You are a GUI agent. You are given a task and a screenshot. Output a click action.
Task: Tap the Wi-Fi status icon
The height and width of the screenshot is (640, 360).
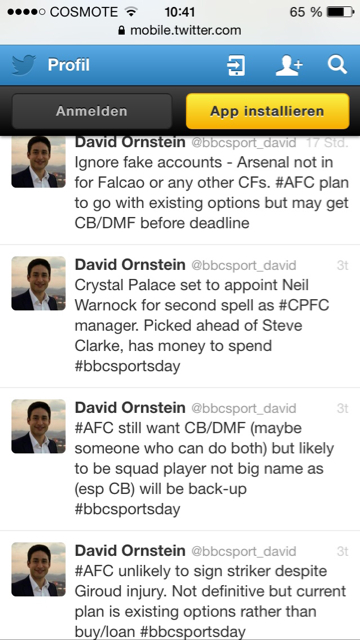click(131, 12)
